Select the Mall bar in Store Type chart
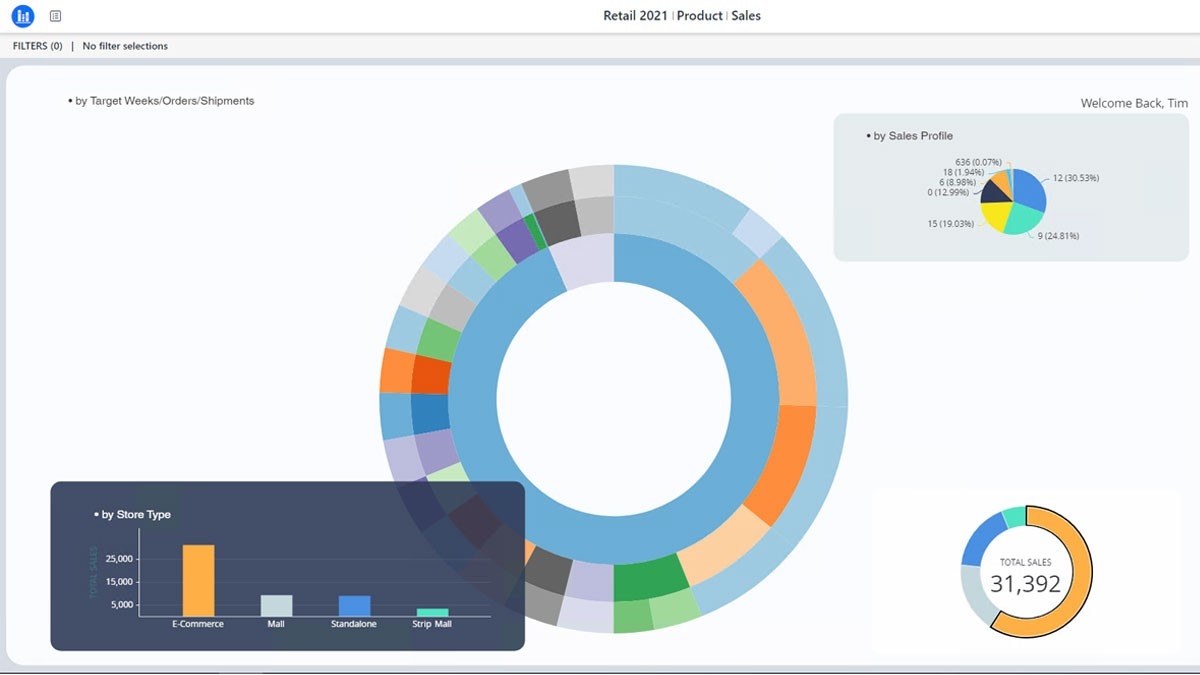The height and width of the screenshot is (675, 1200). pos(277,605)
